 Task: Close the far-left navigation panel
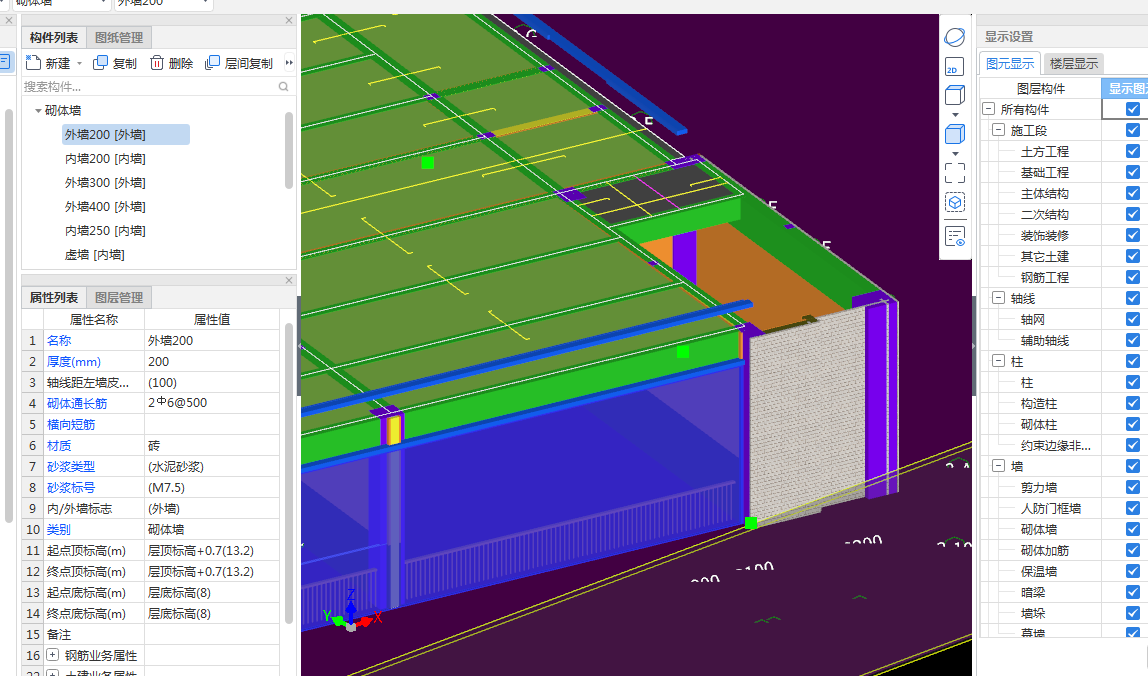click(x=10, y=21)
